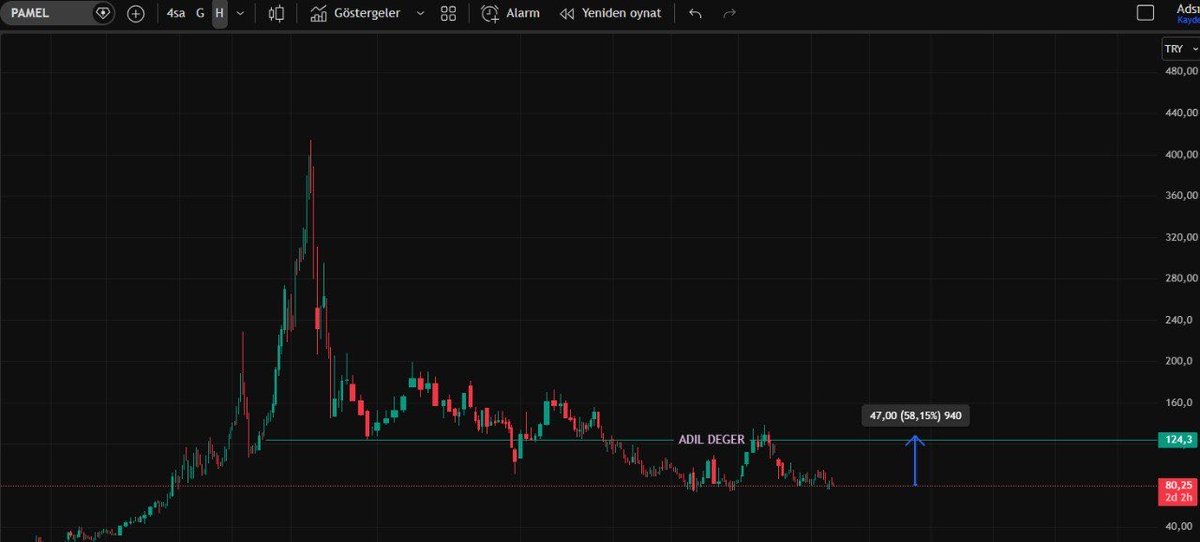Expand the arrow next to Göstergeler
The height and width of the screenshot is (542, 1200).
[x=420, y=13]
